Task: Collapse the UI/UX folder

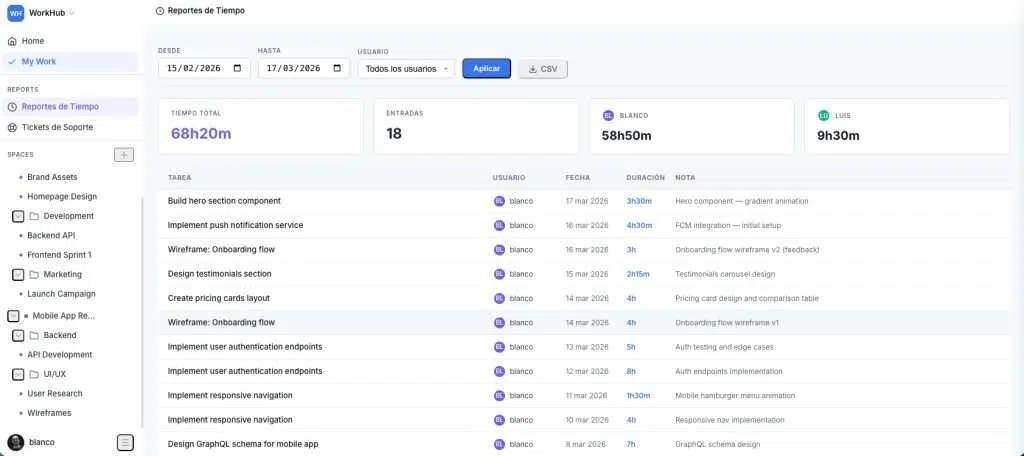Action: click(x=18, y=374)
